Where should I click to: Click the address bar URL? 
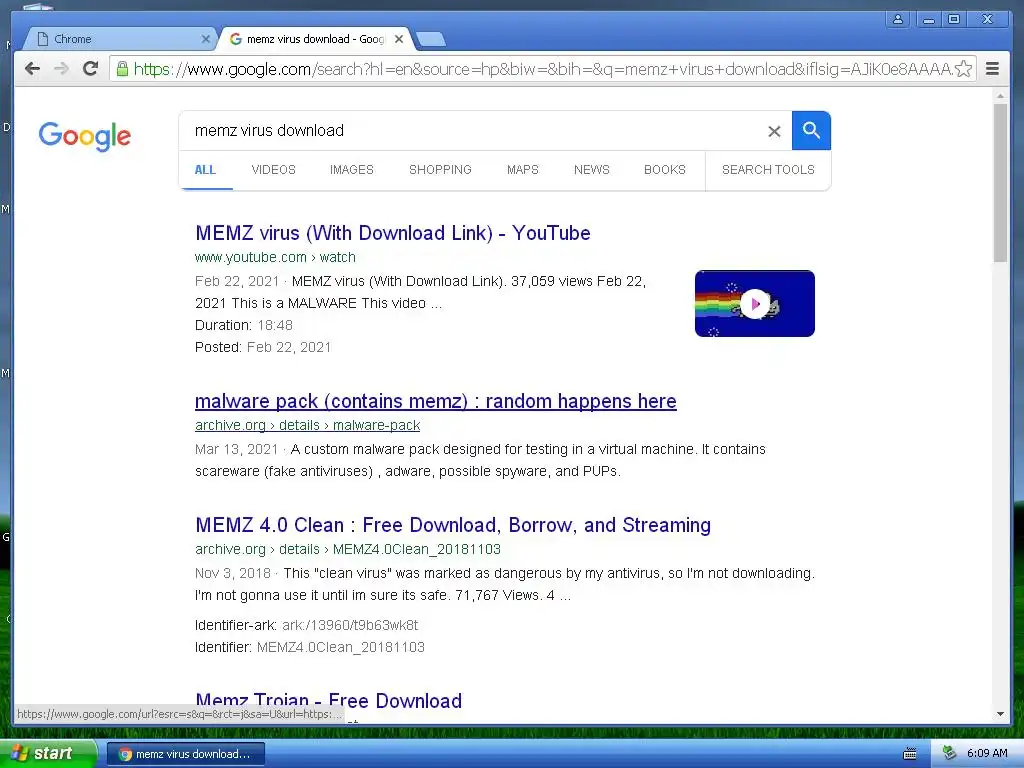tap(542, 69)
